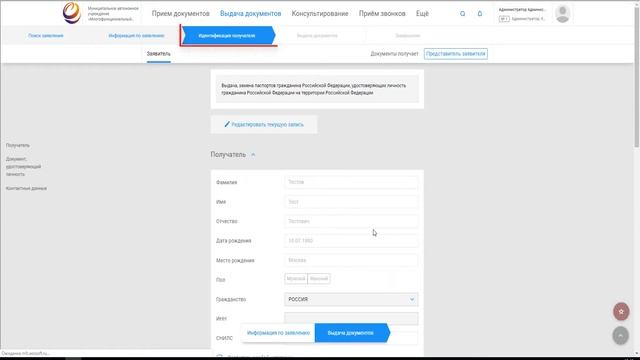The width and height of the screenshot is (640, 360).
Task: Open the search magnifier icon
Action: point(462,13)
